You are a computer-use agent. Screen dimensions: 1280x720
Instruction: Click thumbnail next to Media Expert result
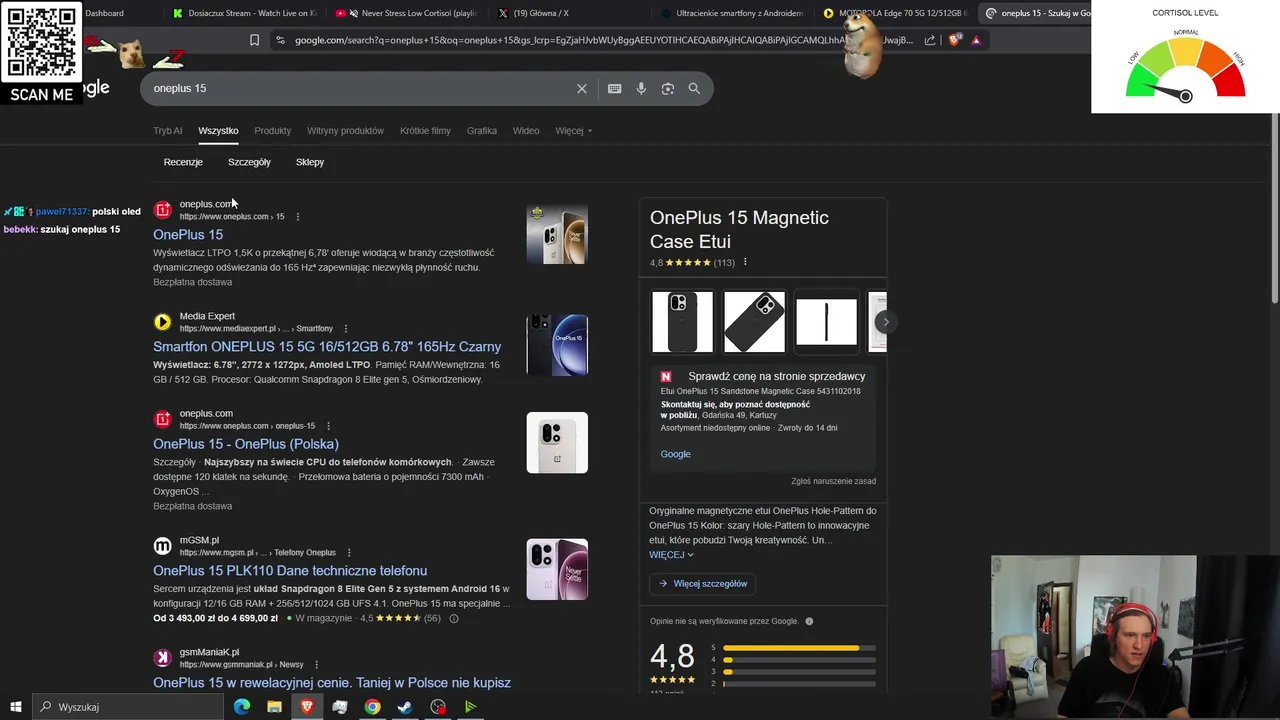coord(557,345)
